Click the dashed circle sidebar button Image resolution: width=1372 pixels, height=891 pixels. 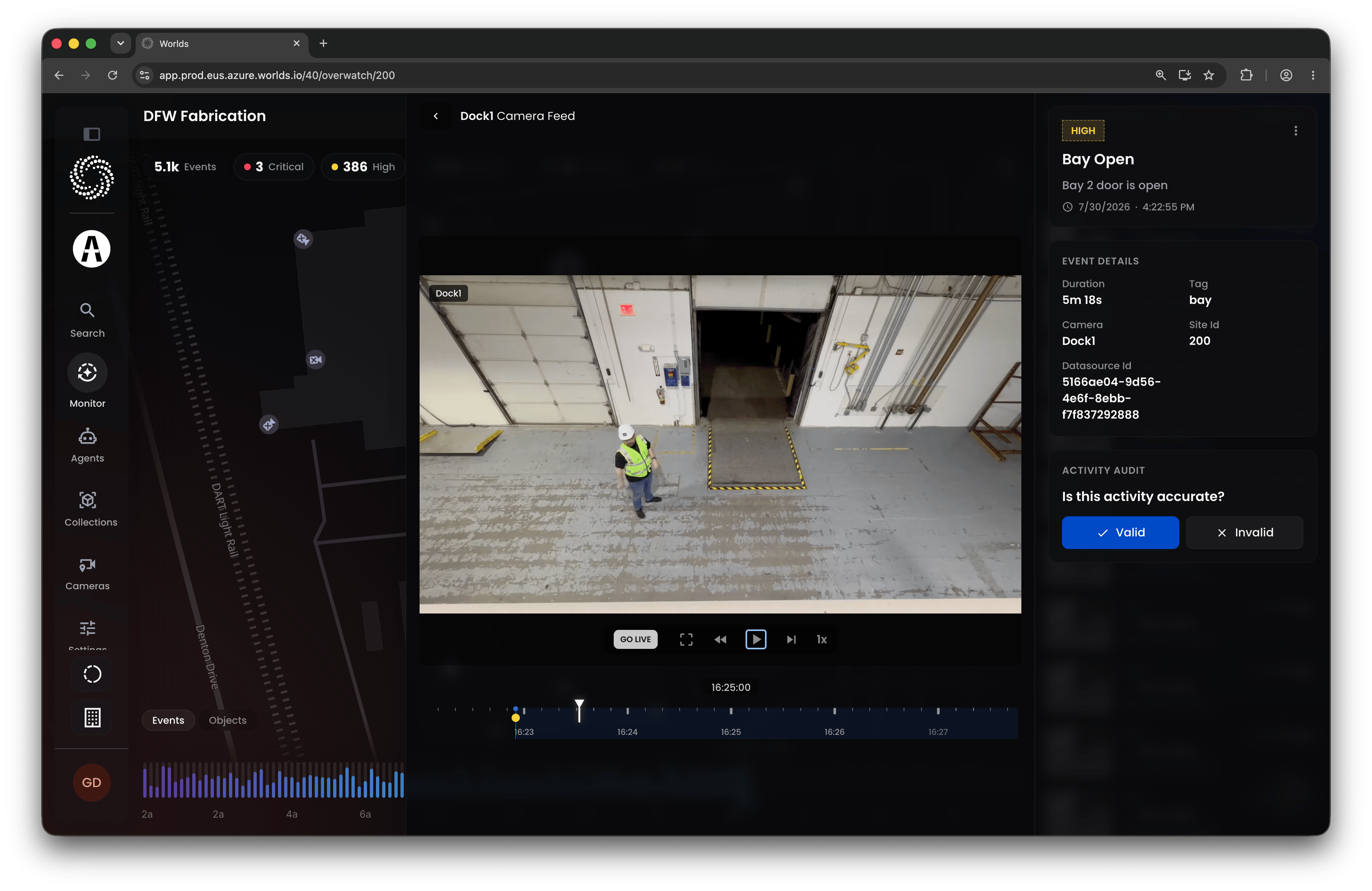point(92,674)
